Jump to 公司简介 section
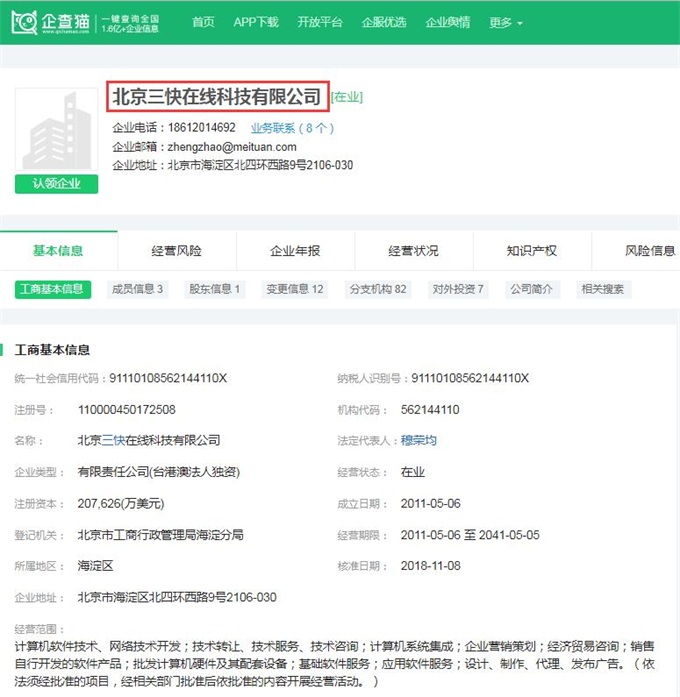Viewport: 680px width, 697px height. click(x=532, y=289)
